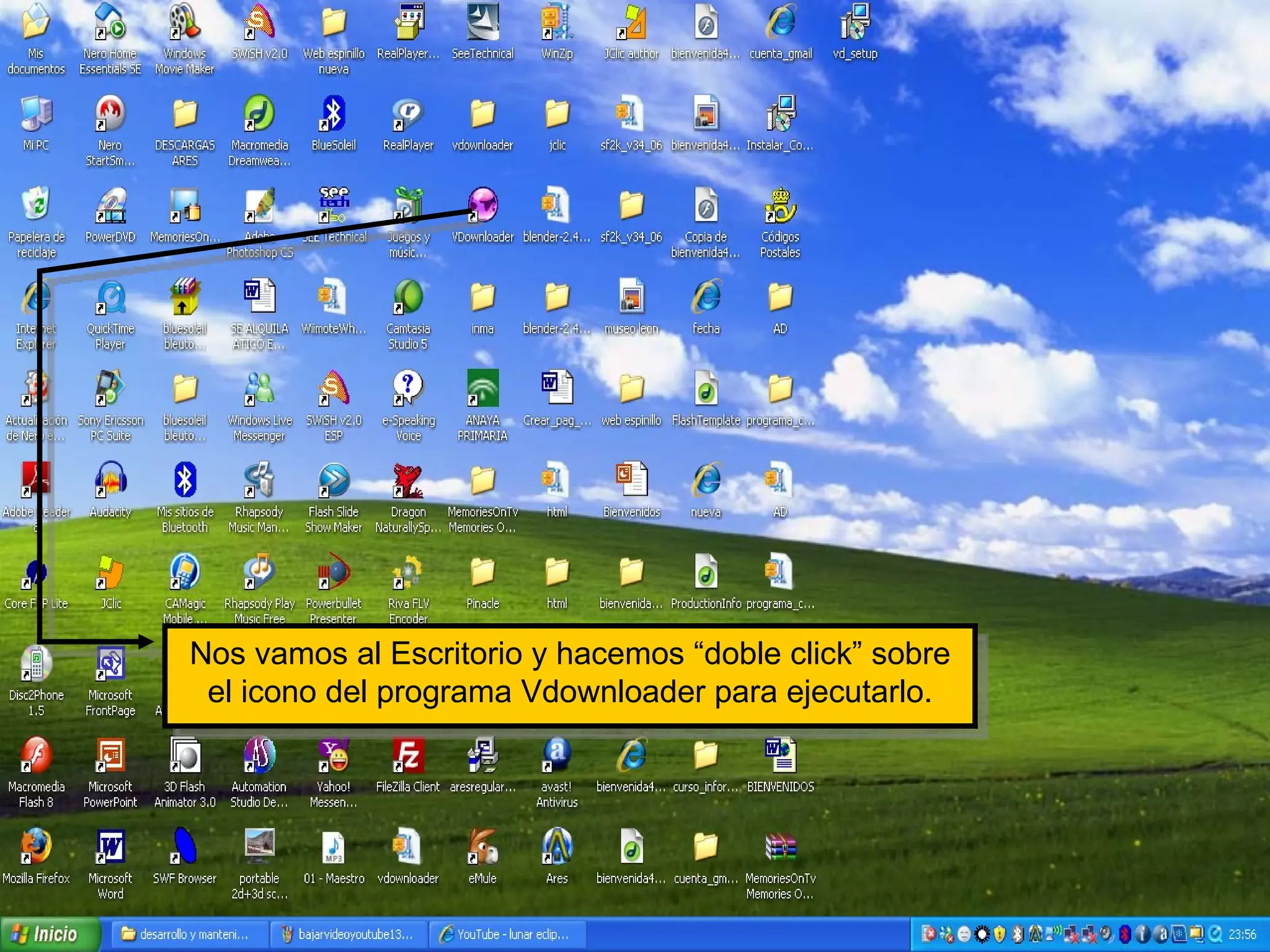Launch Riva FLV Encoder icon
Image resolution: width=1270 pixels, height=952 pixels.
pyautogui.click(x=408, y=571)
